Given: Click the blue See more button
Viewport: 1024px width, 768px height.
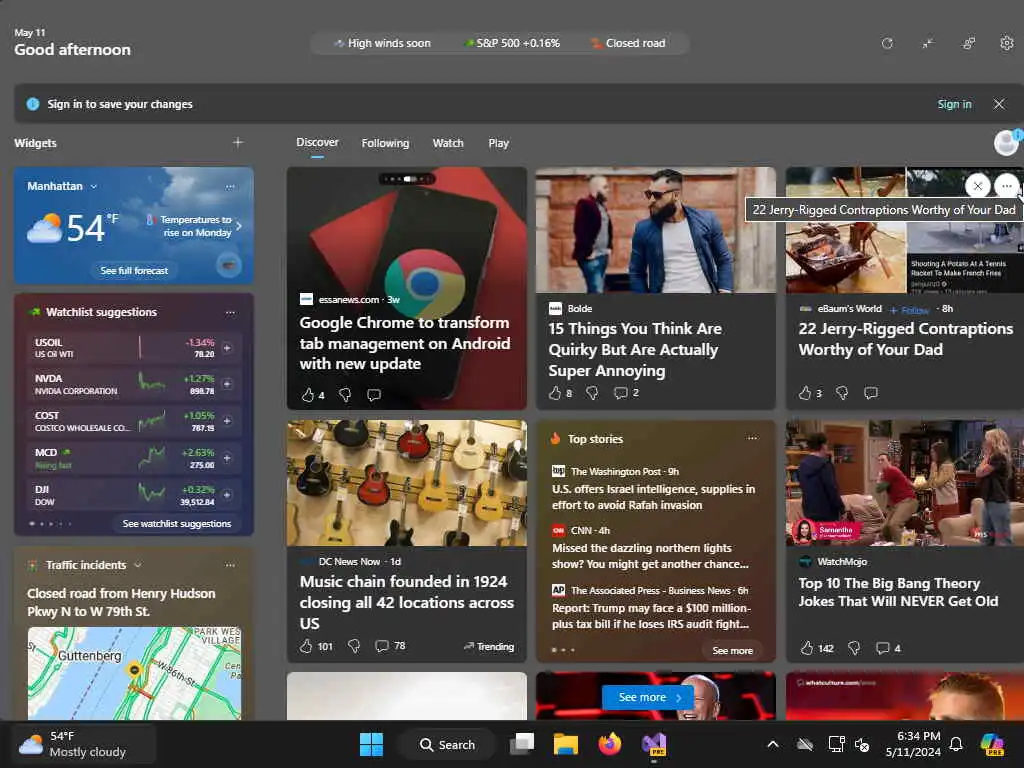Looking at the screenshot, I should 648,697.
